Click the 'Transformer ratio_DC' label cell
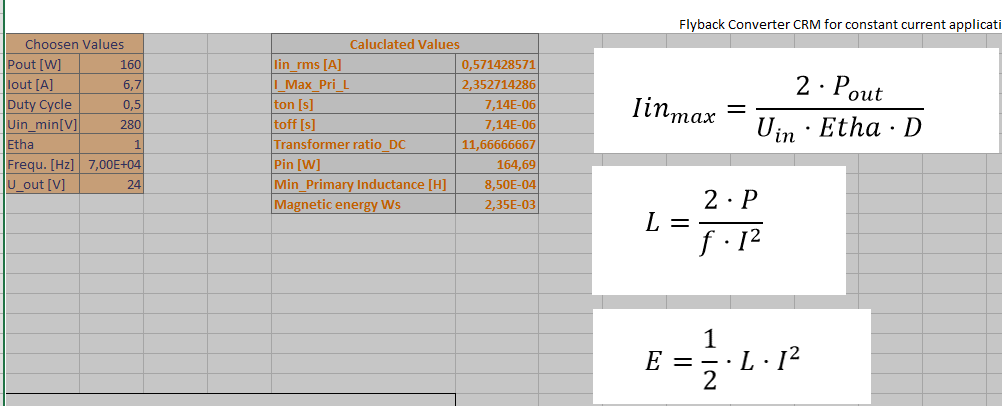The width and height of the screenshot is (1002, 406). pos(364,144)
